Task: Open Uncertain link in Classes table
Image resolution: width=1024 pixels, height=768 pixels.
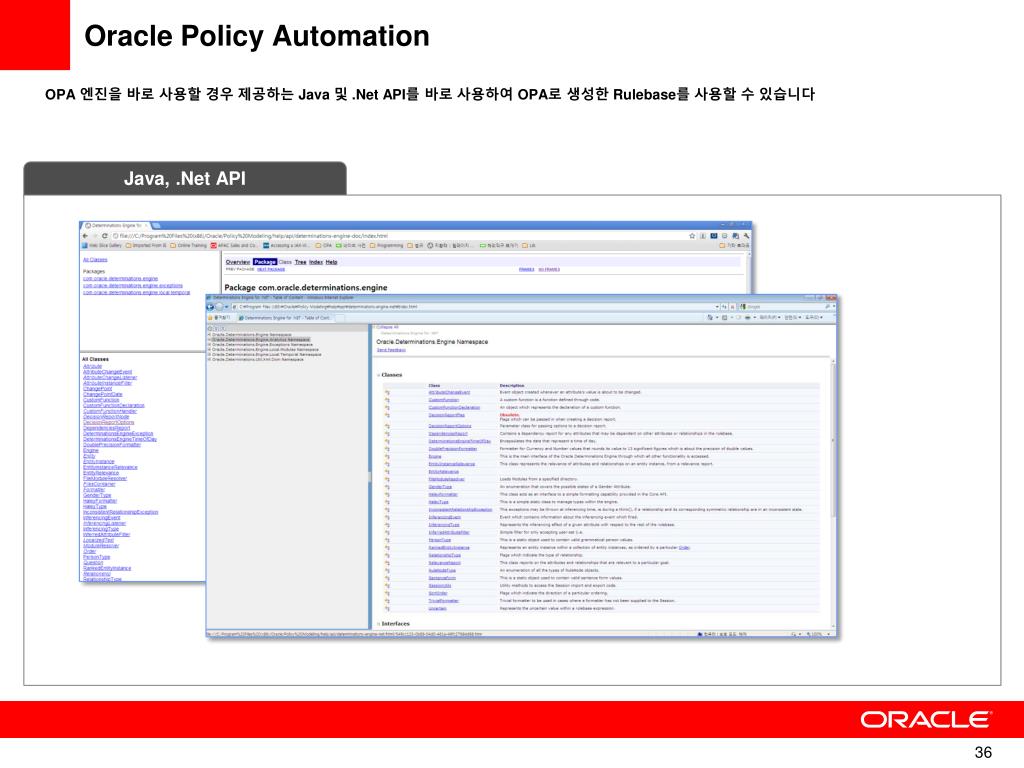Action: (x=438, y=609)
